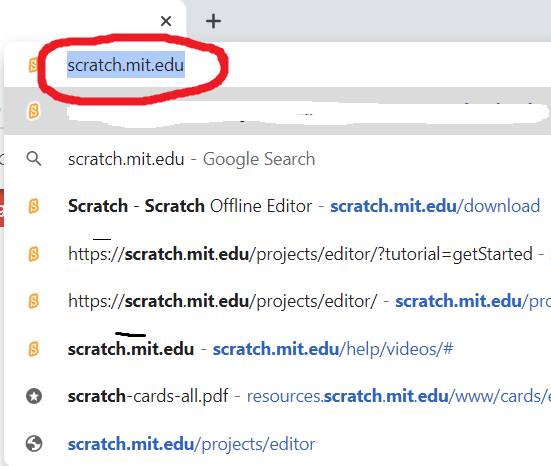Click Scratch icon beside tutorial=getStarted suggestion
This screenshot has width=551, height=466.
coord(34,254)
